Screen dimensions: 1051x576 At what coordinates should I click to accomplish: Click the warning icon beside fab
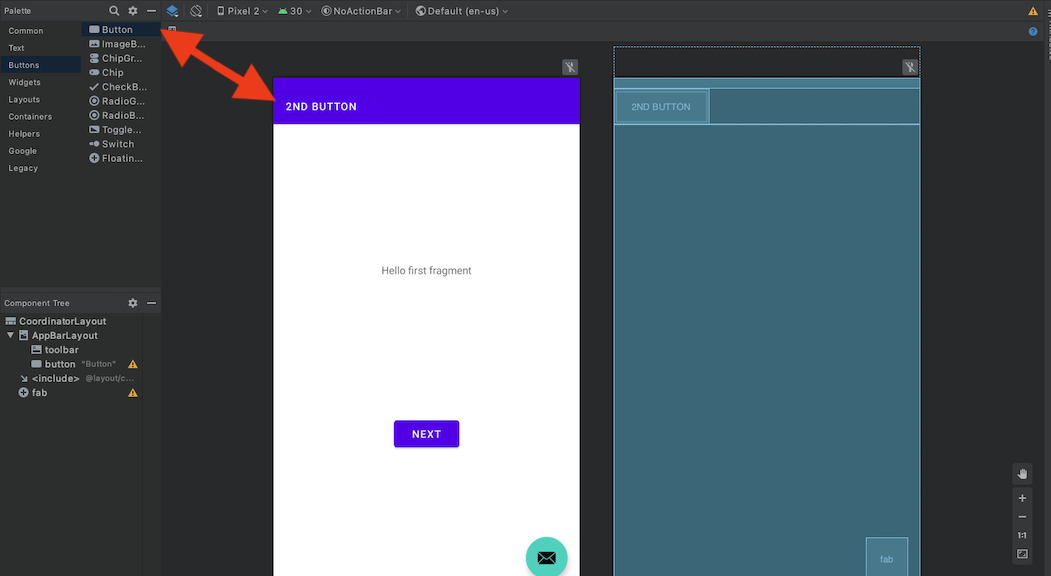(133, 393)
